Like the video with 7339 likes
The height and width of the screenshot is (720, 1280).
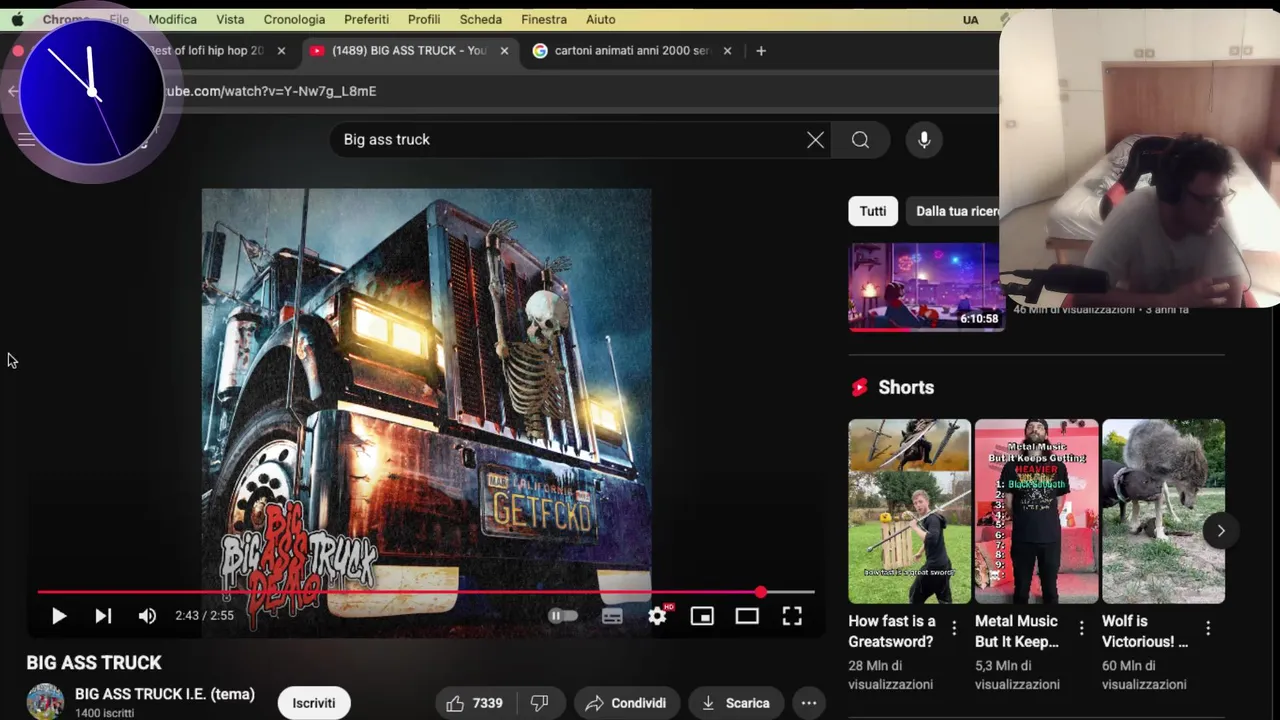(474, 703)
